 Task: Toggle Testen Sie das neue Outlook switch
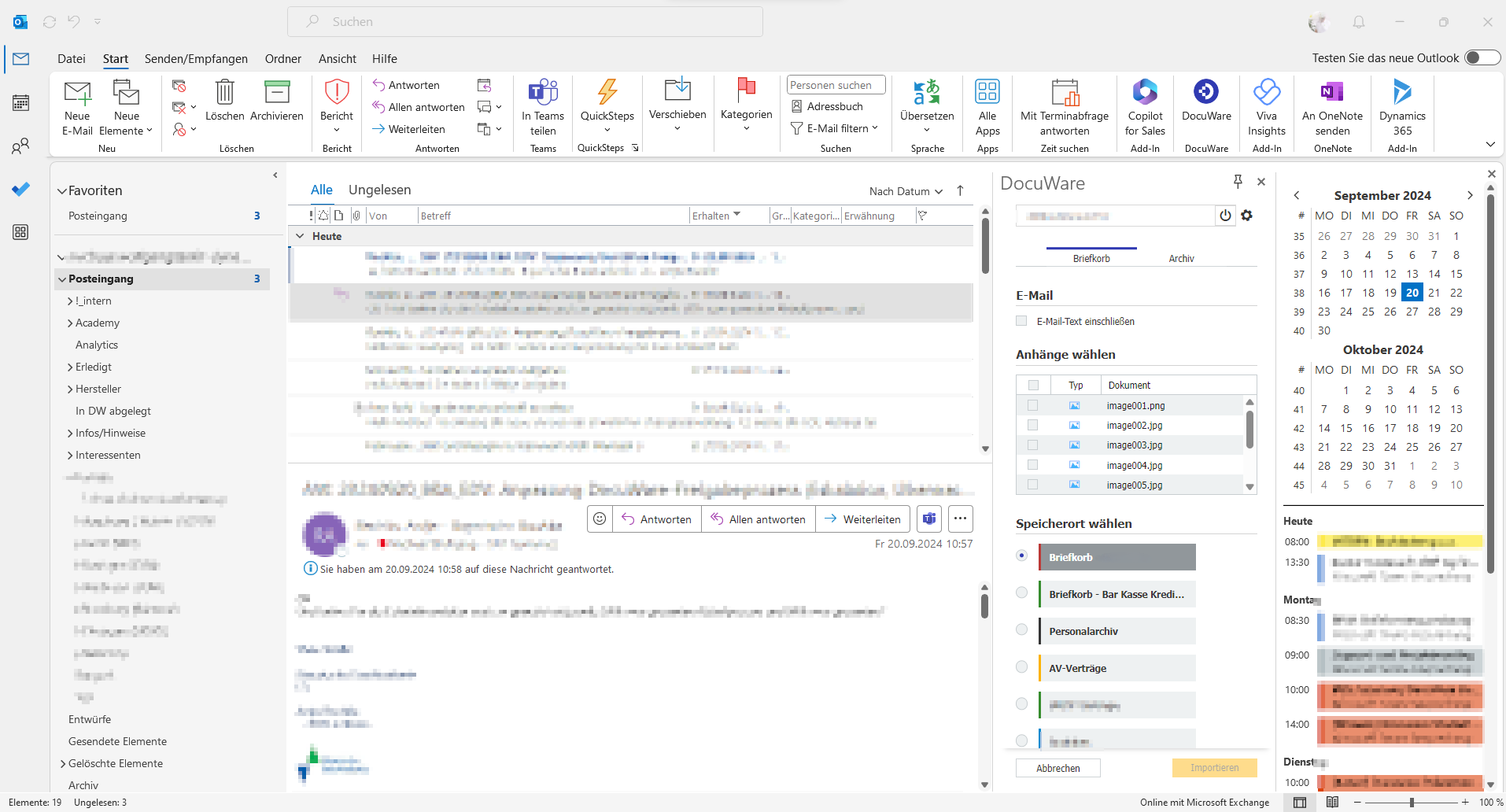(1482, 58)
